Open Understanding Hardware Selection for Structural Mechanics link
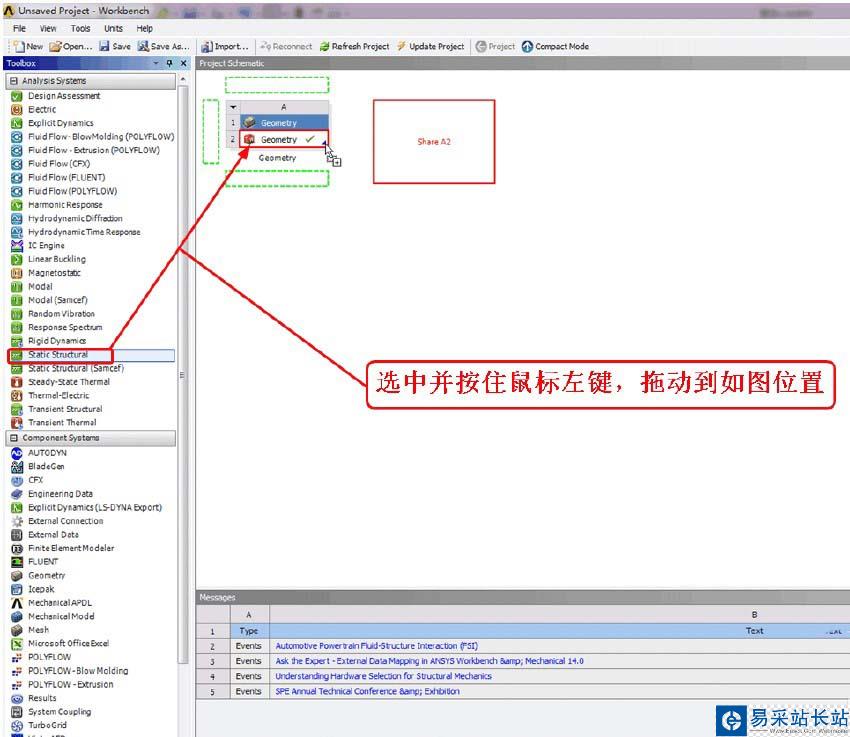This screenshot has height=737, width=850. pyautogui.click(x=383, y=676)
